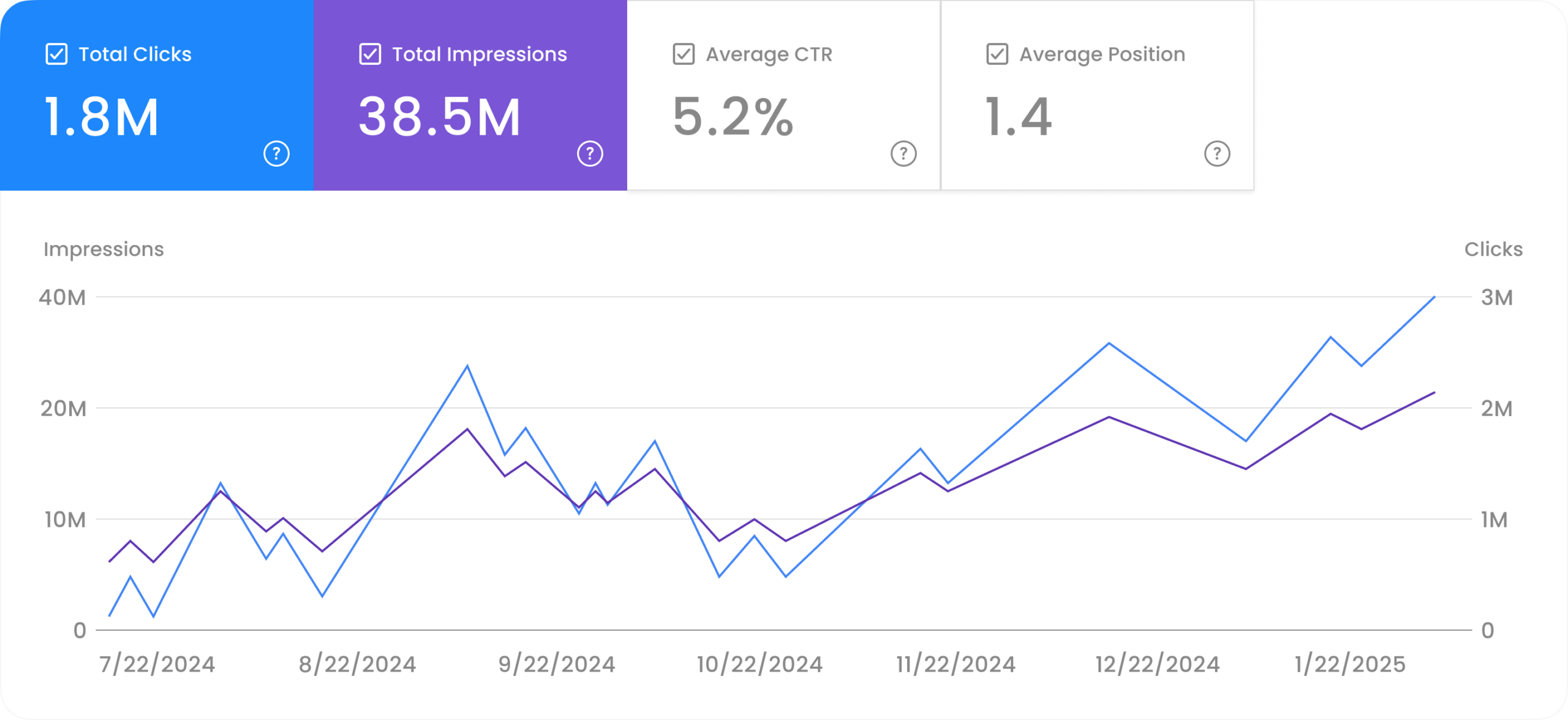Click the 3M clicks axis tick label
This screenshot has height=720, width=1568.
pos(1497,298)
